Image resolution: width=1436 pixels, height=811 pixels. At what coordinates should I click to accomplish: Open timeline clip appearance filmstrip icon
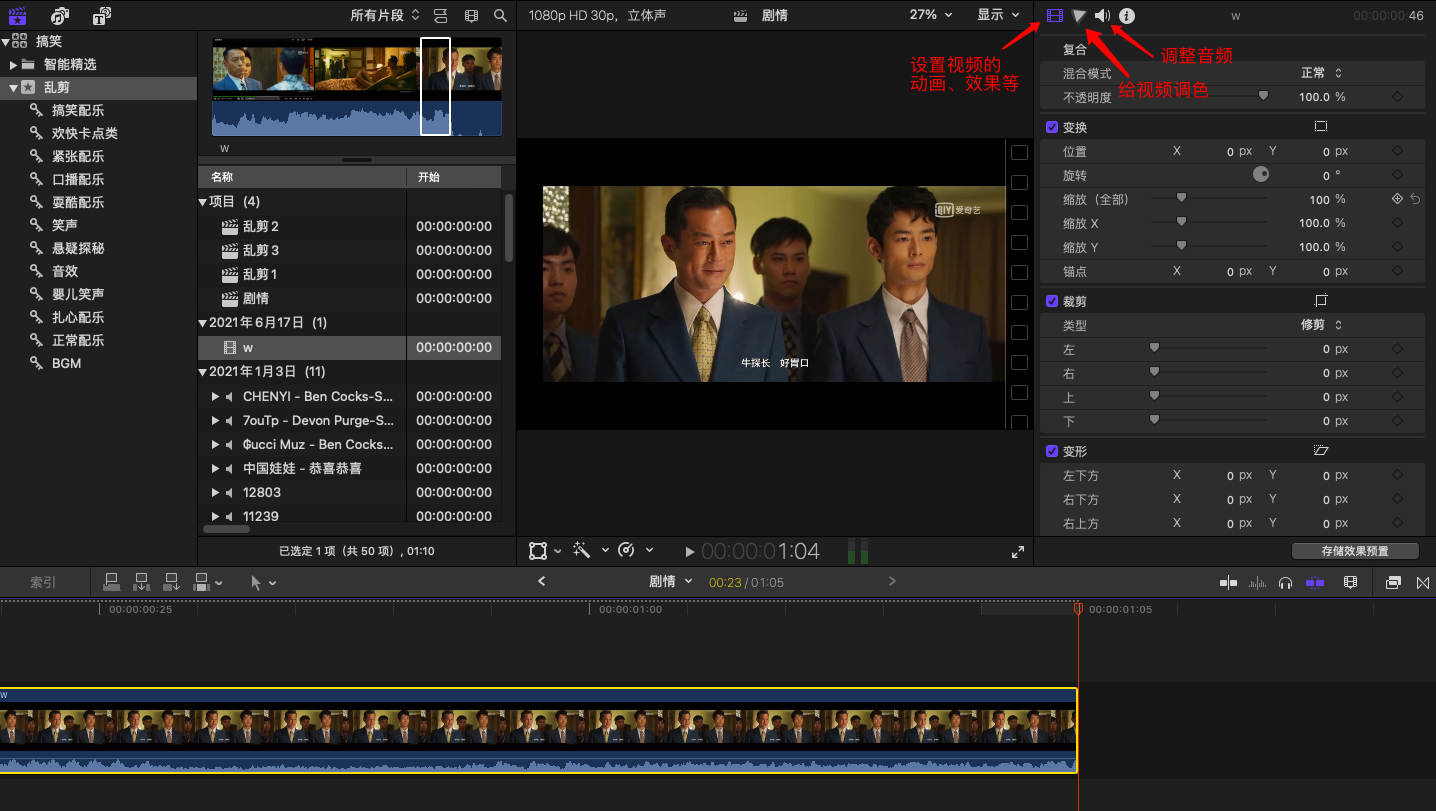coord(1351,582)
